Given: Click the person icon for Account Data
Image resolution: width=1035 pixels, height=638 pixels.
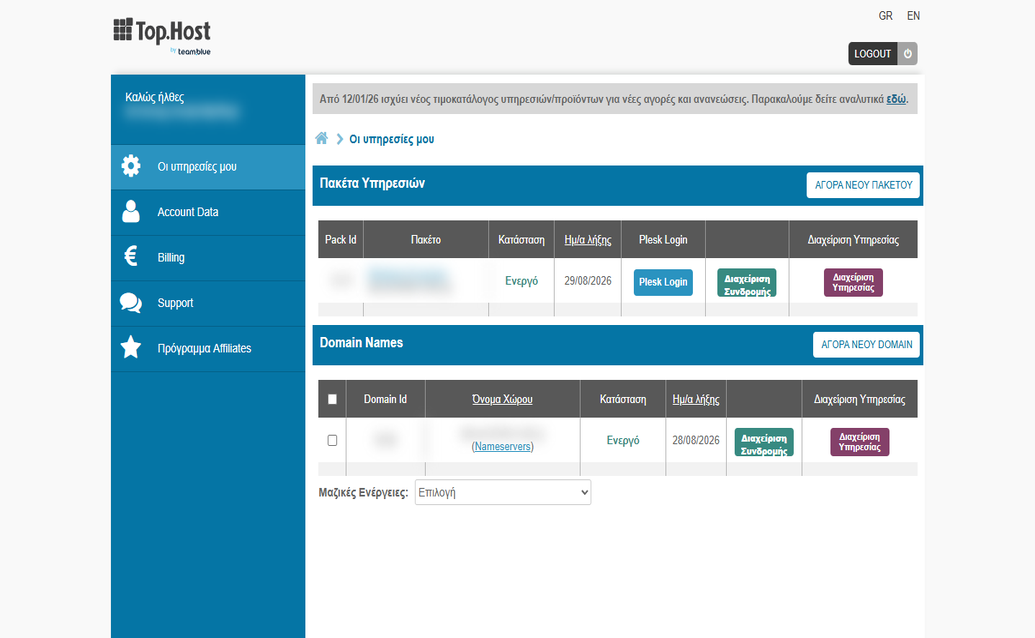Looking at the screenshot, I should point(131,211).
